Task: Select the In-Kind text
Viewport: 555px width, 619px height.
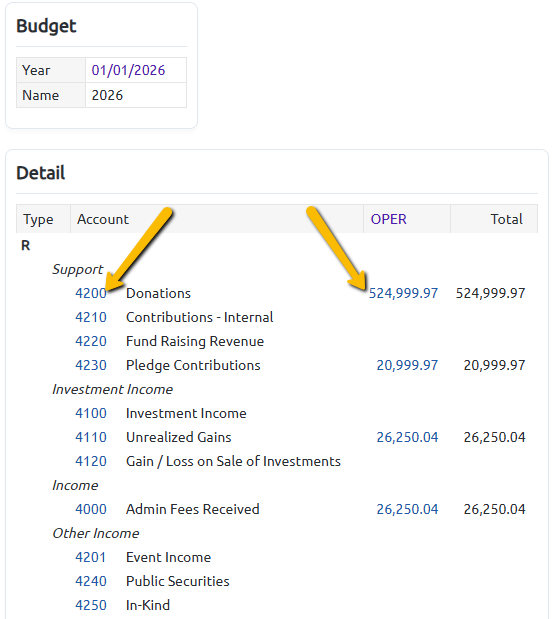Action: click(x=148, y=605)
